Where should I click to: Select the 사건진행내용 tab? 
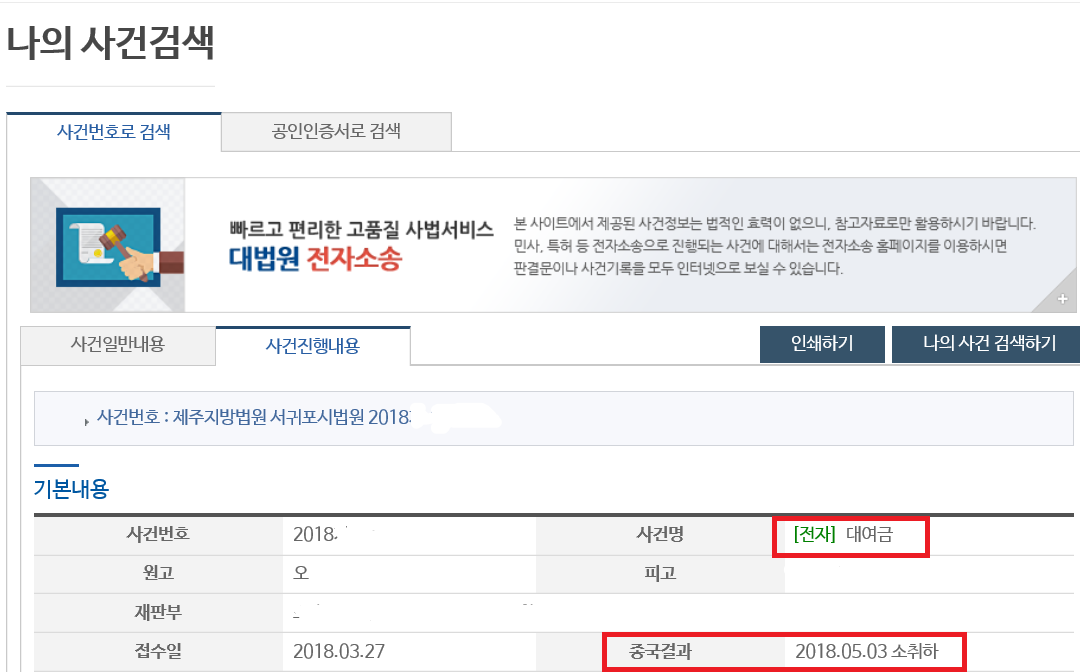(312, 346)
